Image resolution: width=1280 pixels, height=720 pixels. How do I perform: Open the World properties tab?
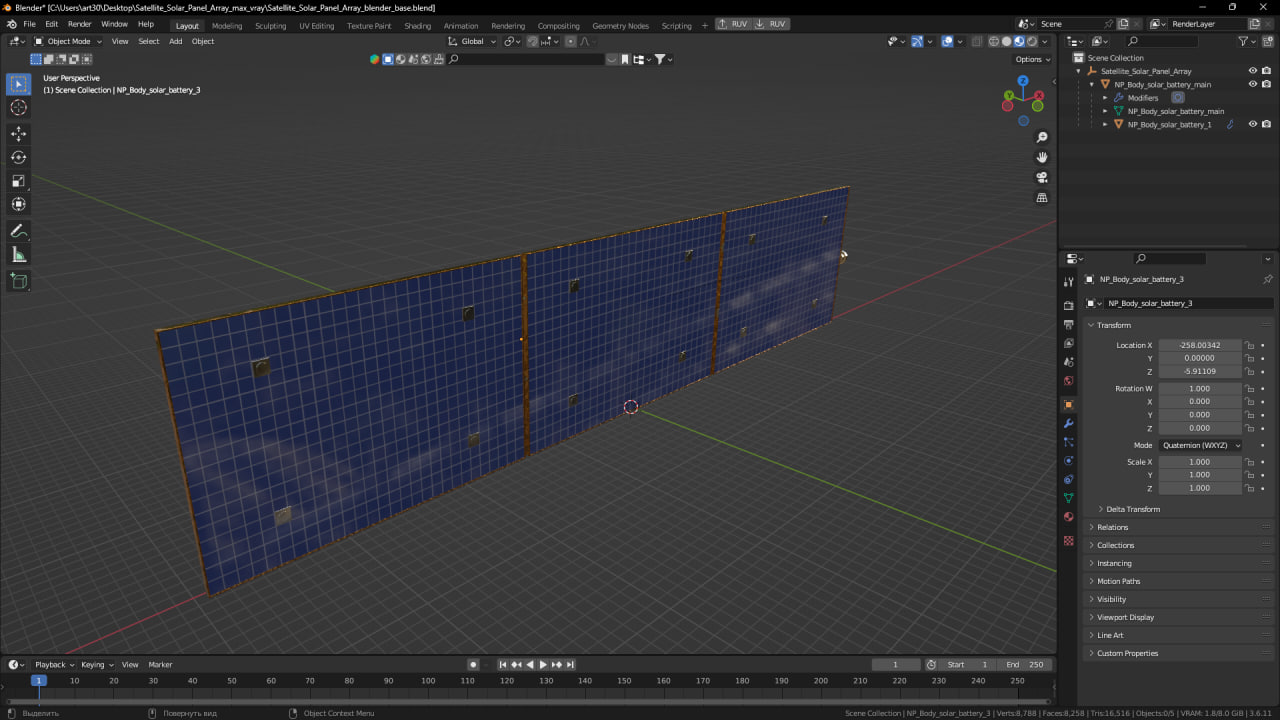click(x=1069, y=381)
